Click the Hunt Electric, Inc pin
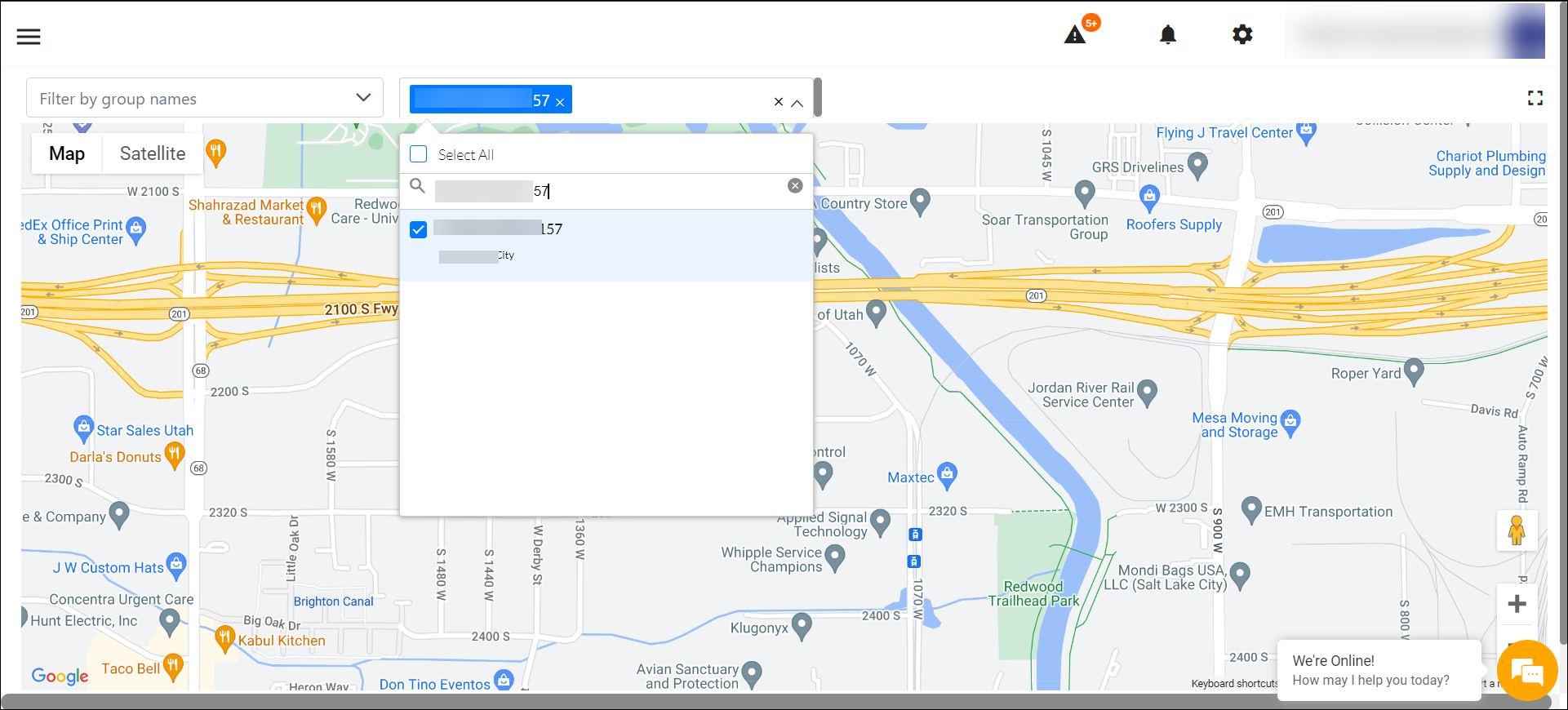The height and width of the screenshot is (710, 1568). [169, 623]
